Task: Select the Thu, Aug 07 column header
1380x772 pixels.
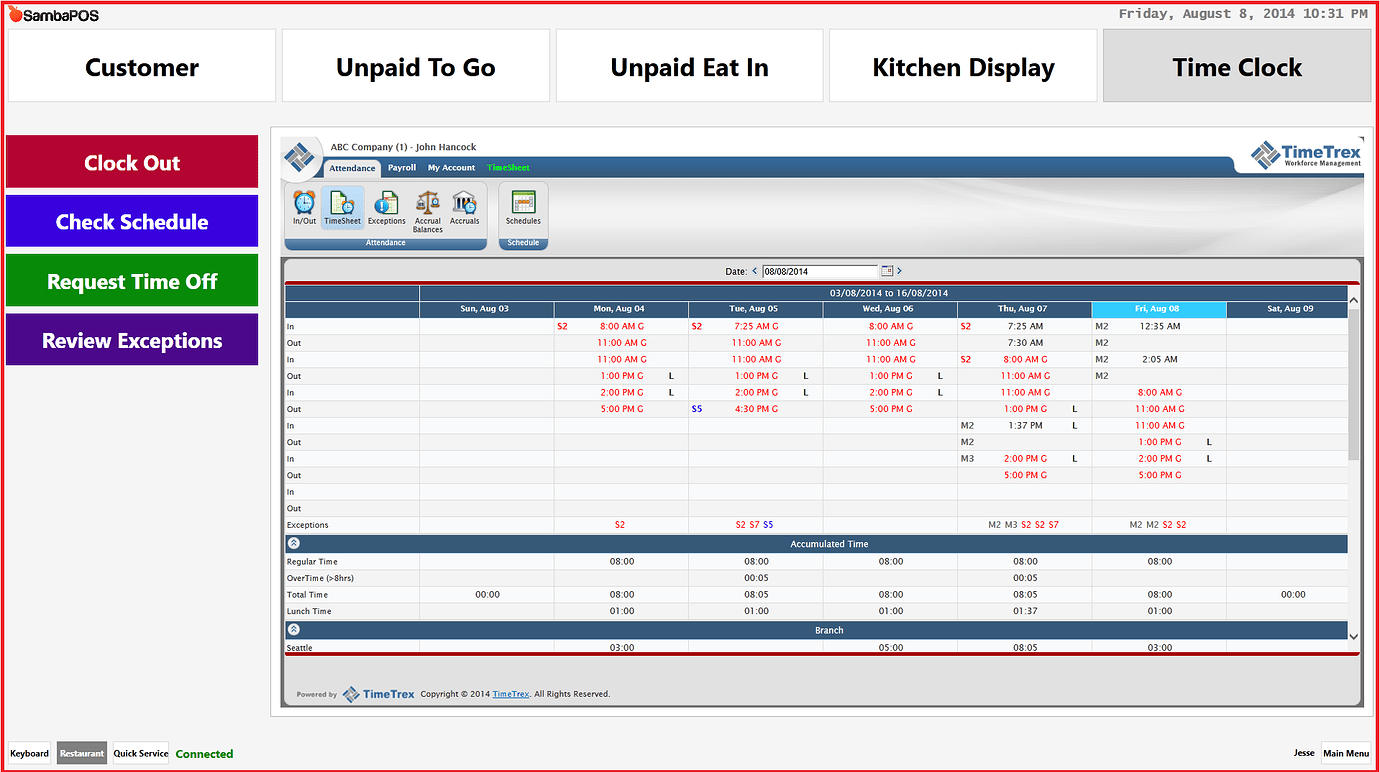Action: pos(1024,309)
